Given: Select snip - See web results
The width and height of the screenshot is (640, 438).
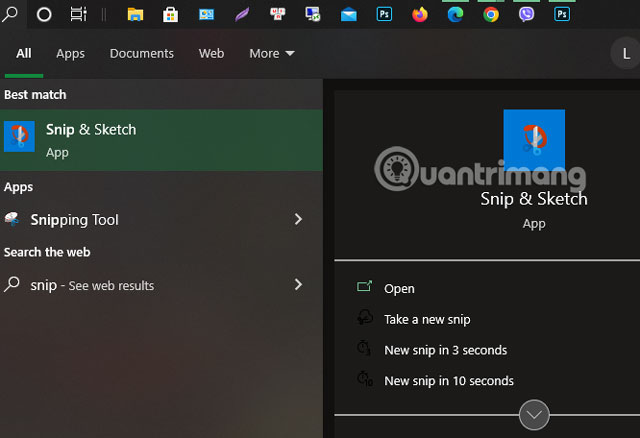Looking at the screenshot, I should click(161, 285).
